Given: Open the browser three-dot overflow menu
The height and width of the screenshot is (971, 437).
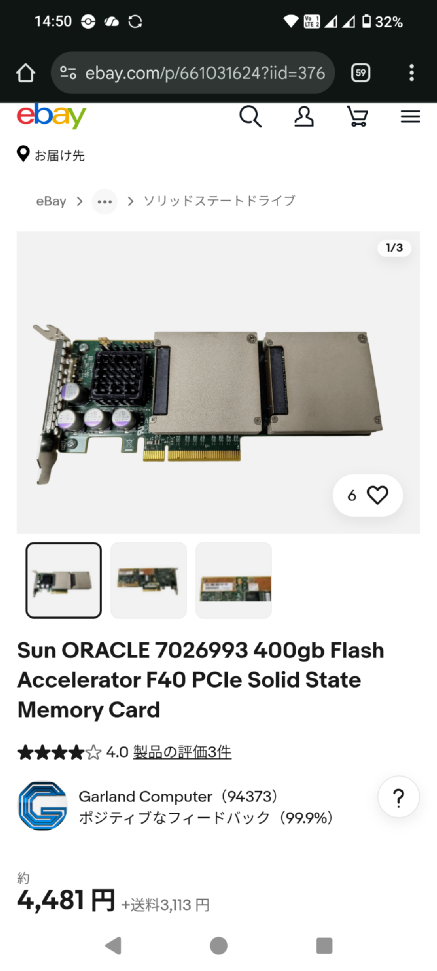Looking at the screenshot, I should pyautogui.click(x=411, y=73).
